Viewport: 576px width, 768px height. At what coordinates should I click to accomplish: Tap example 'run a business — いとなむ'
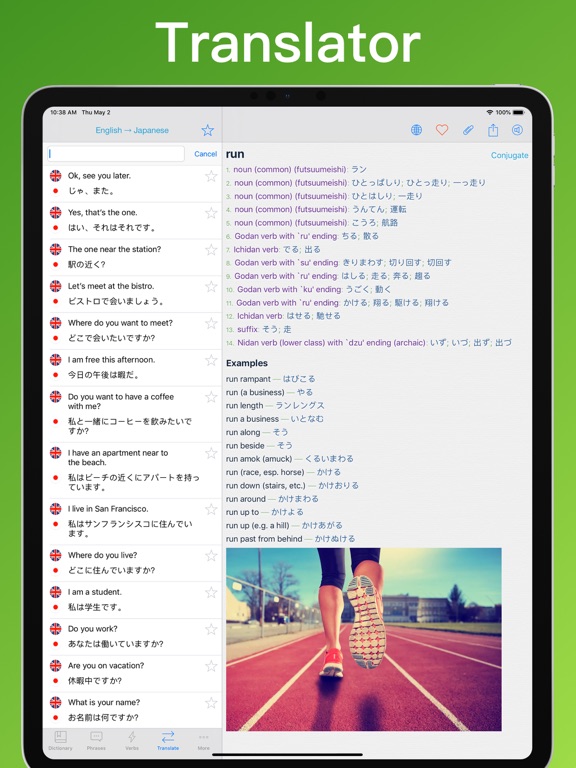point(275,419)
